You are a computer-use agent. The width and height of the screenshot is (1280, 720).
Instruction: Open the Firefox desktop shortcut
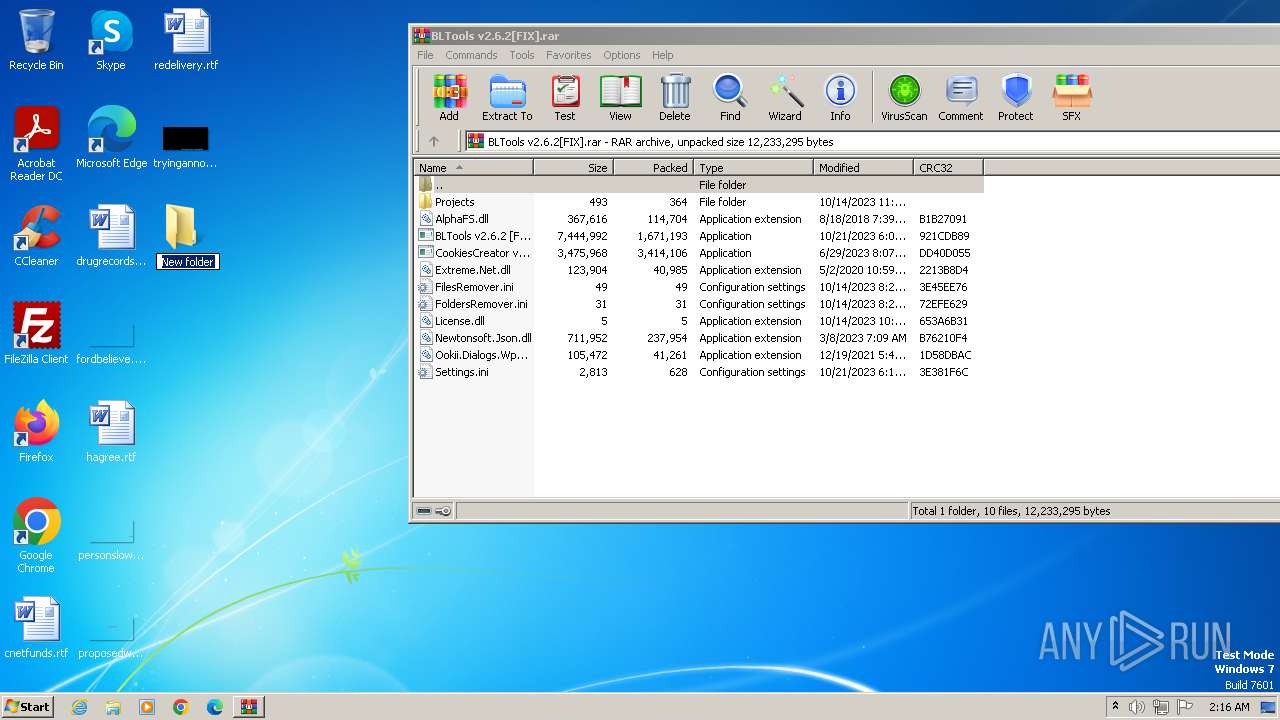pyautogui.click(x=36, y=432)
